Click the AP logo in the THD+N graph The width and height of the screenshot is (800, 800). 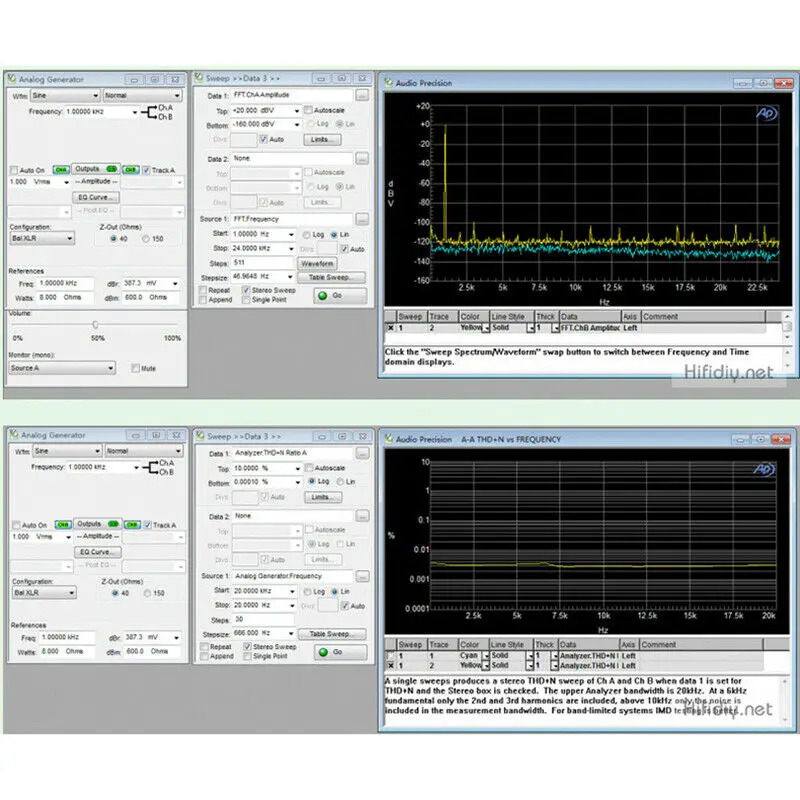coord(764,469)
